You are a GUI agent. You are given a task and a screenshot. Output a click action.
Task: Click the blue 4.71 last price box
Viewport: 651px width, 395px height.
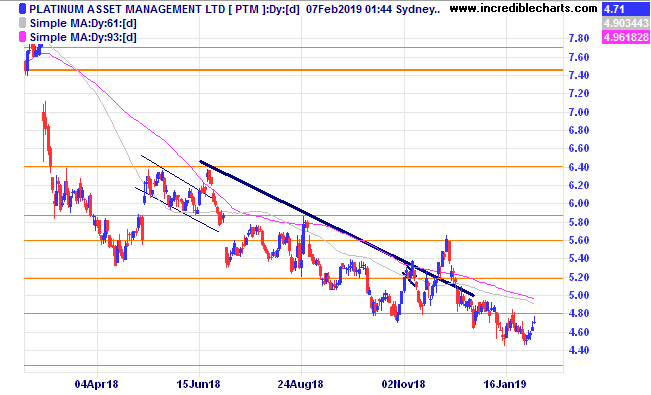click(x=625, y=9)
